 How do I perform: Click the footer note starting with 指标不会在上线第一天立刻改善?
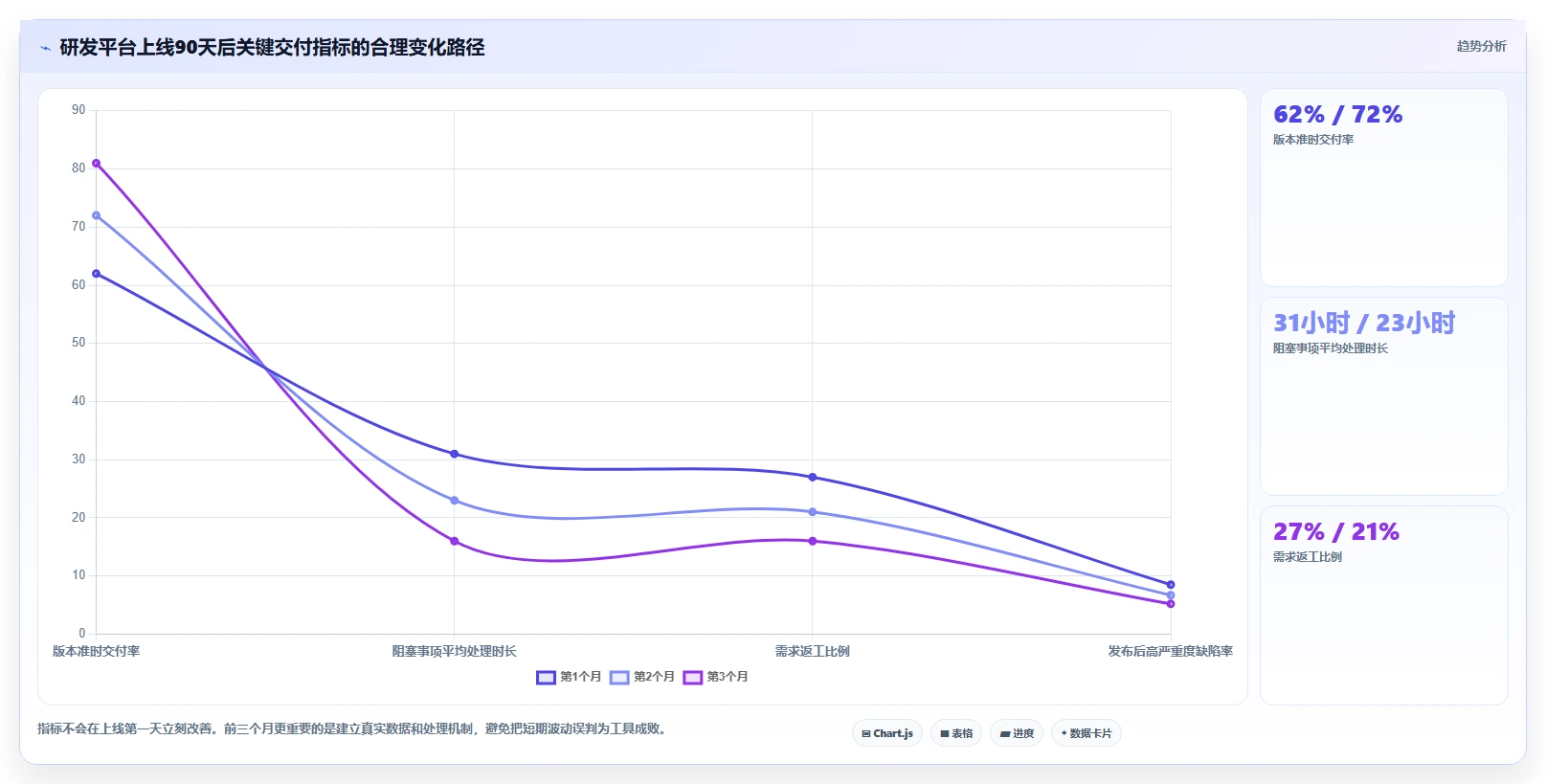point(354,728)
